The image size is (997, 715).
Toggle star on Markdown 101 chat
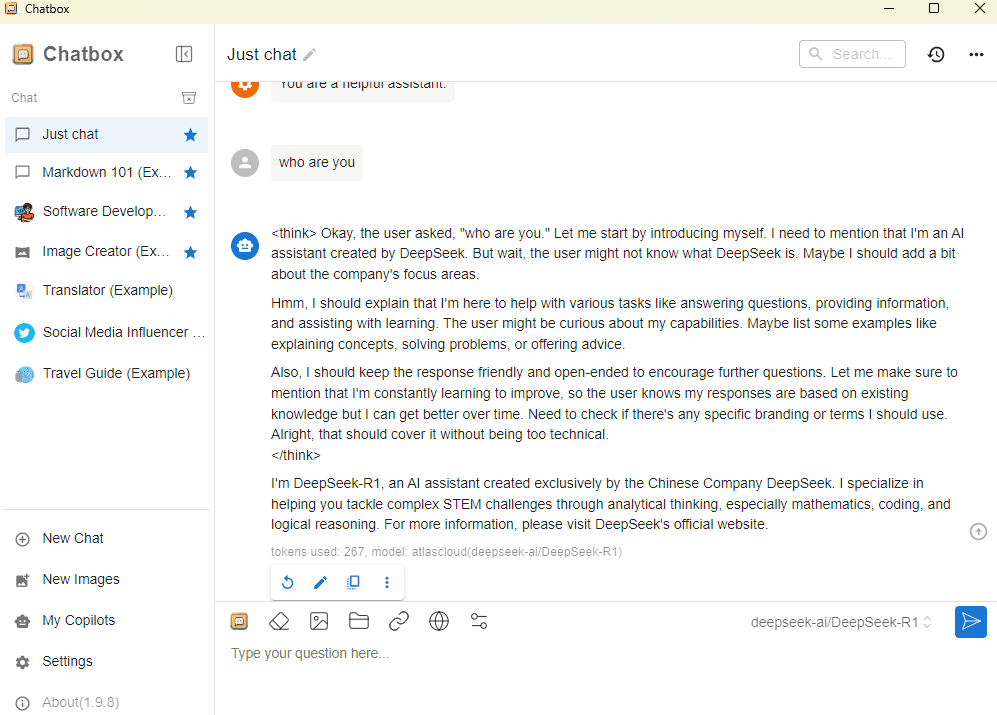tap(190, 172)
